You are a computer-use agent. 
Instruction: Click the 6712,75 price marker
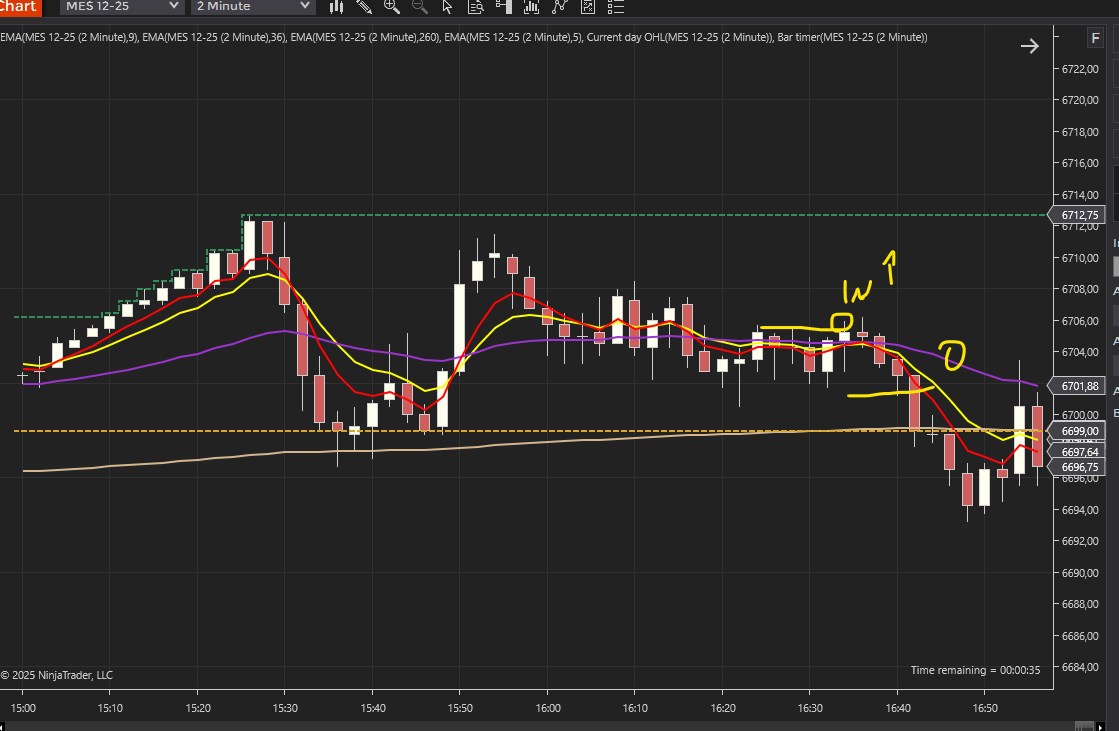[1078, 215]
